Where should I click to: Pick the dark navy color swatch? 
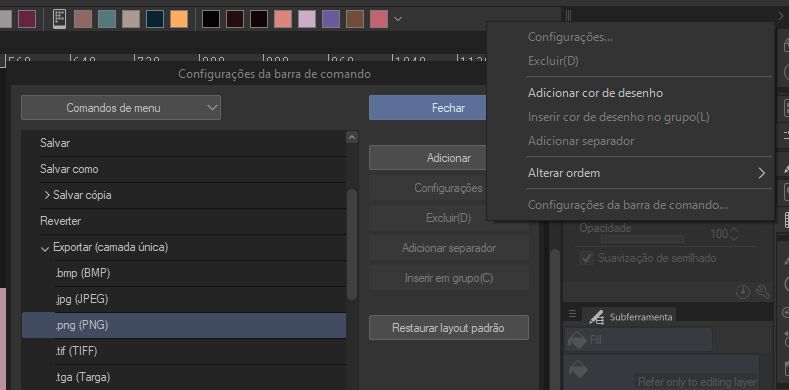point(155,19)
